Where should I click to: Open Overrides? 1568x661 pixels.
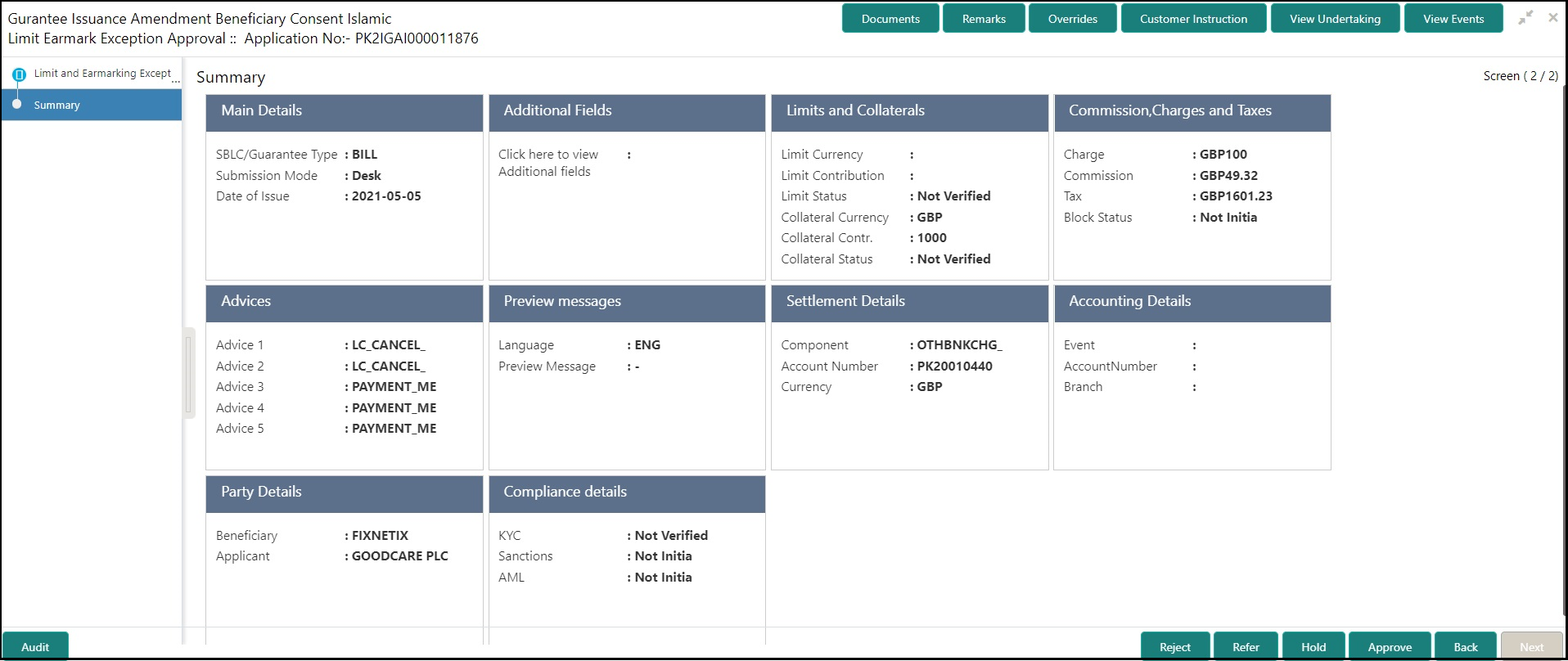pyautogui.click(x=1072, y=19)
